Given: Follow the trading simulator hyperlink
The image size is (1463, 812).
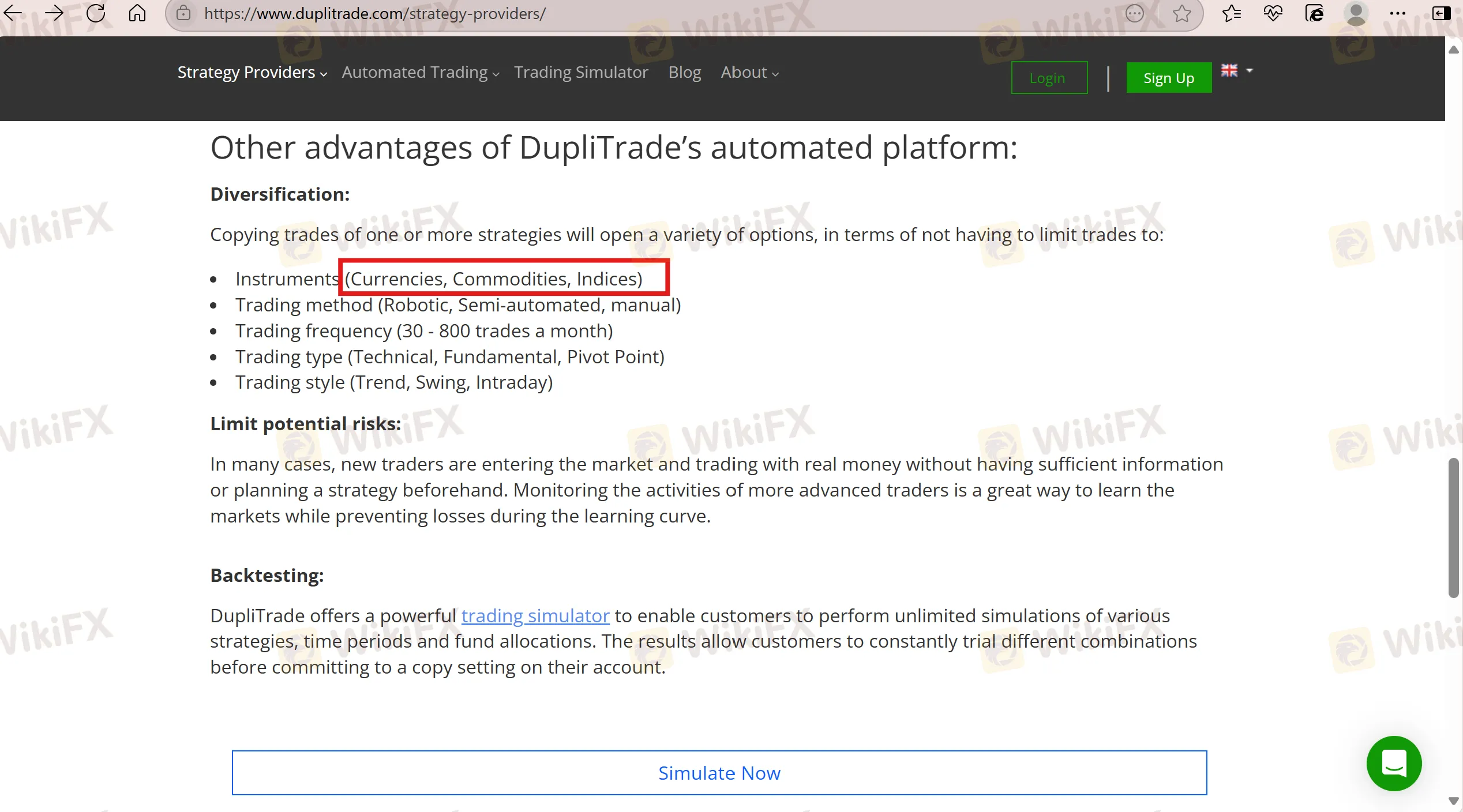Looking at the screenshot, I should [x=535, y=616].
